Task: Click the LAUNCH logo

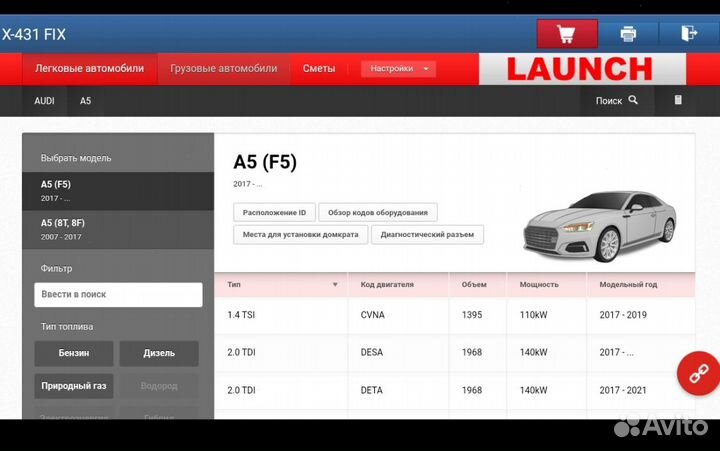Action: 582,69
